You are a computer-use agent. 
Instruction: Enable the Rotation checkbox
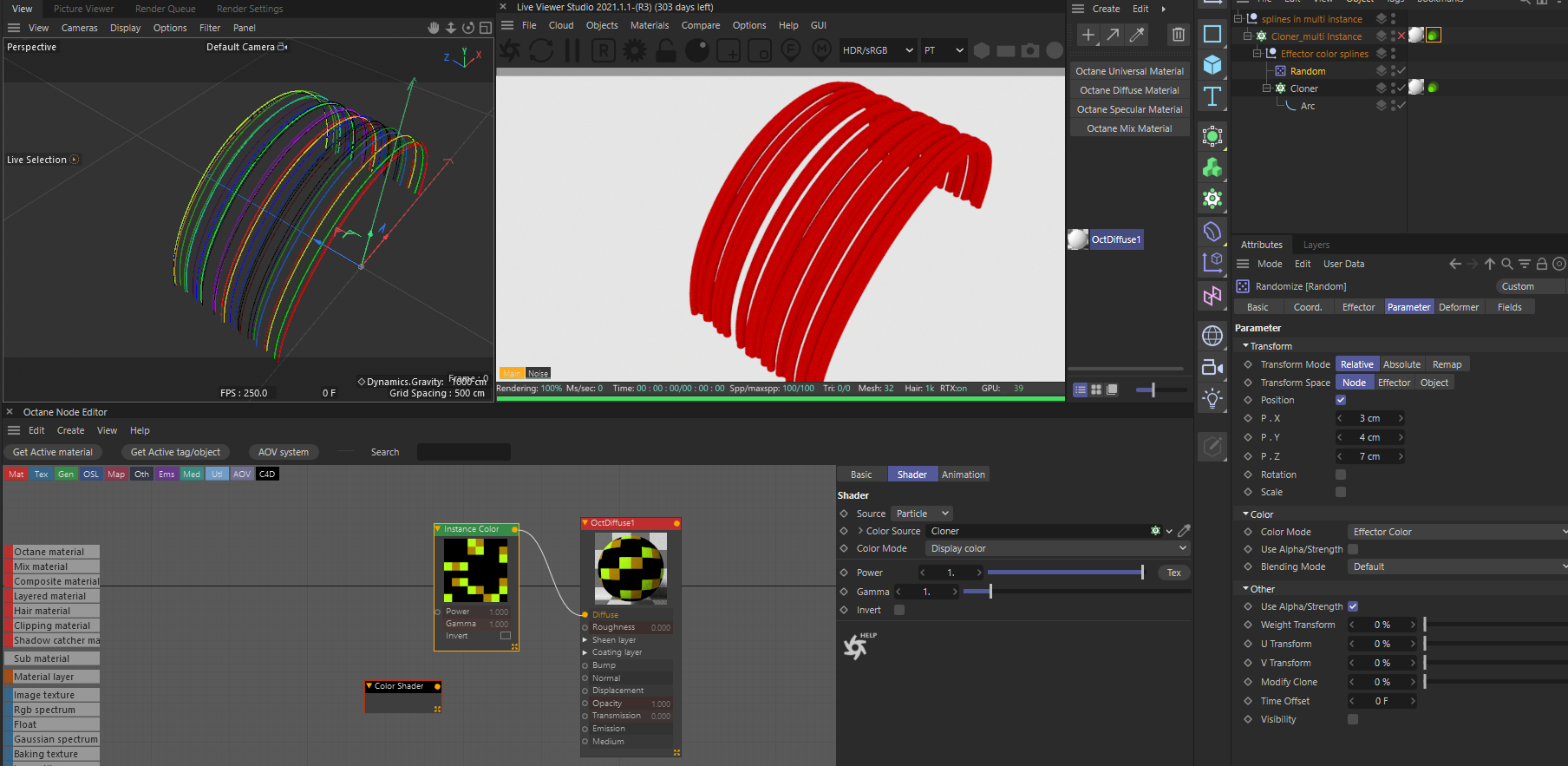1341,475
